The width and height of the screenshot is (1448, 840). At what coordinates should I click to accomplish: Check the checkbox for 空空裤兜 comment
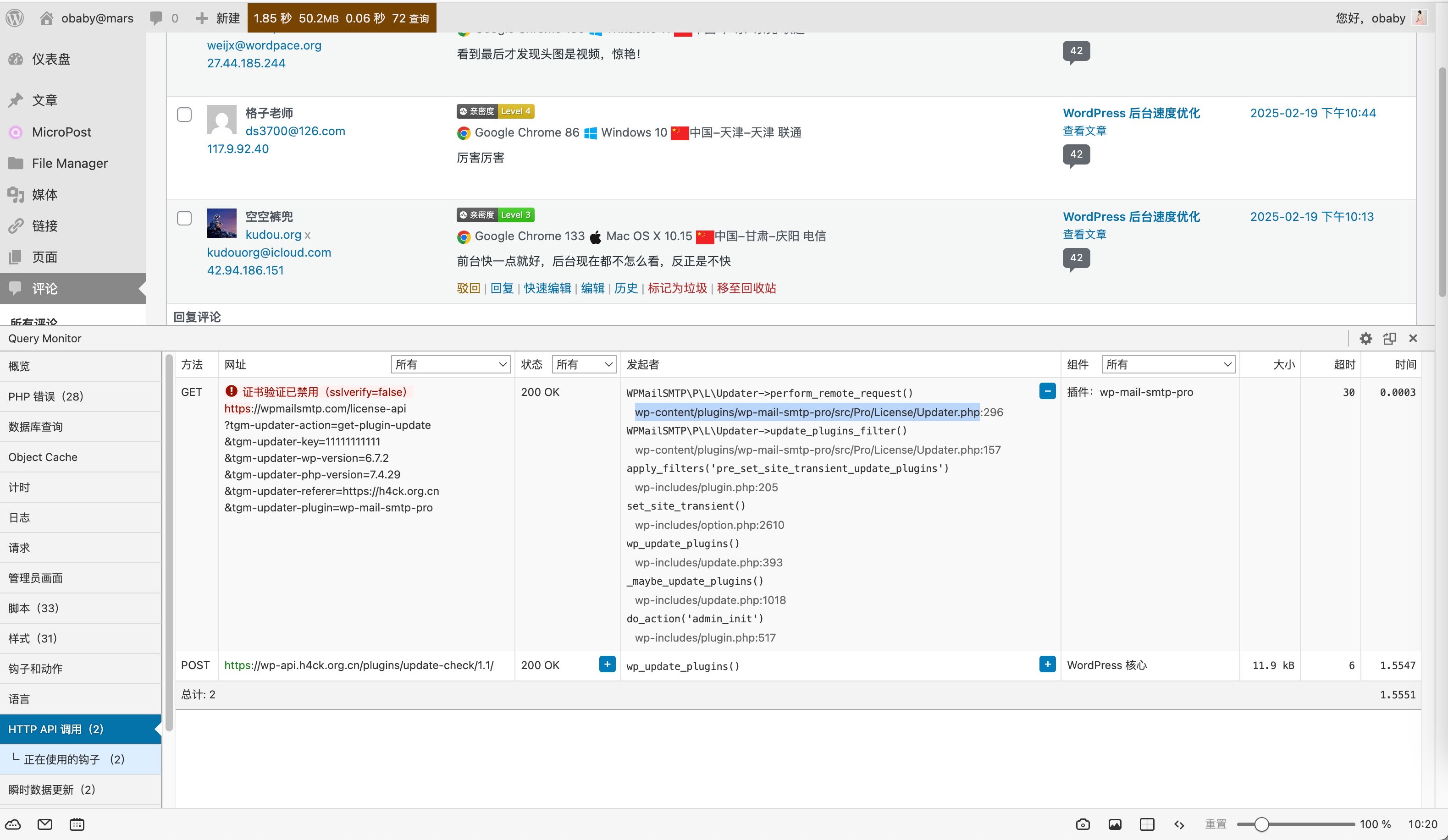tap(184, 218)
